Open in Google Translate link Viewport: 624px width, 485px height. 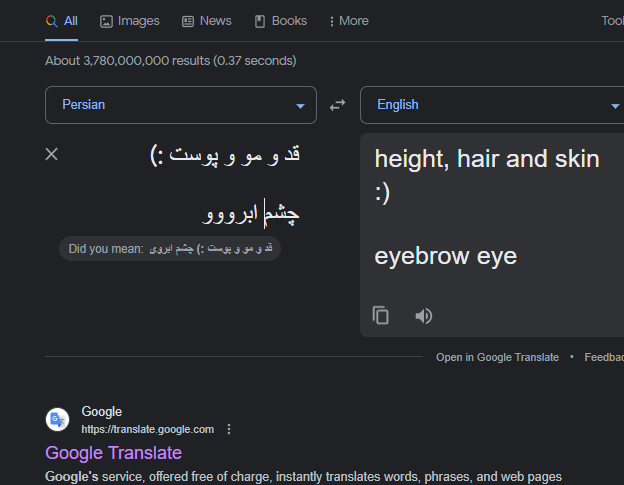[497, 357]
